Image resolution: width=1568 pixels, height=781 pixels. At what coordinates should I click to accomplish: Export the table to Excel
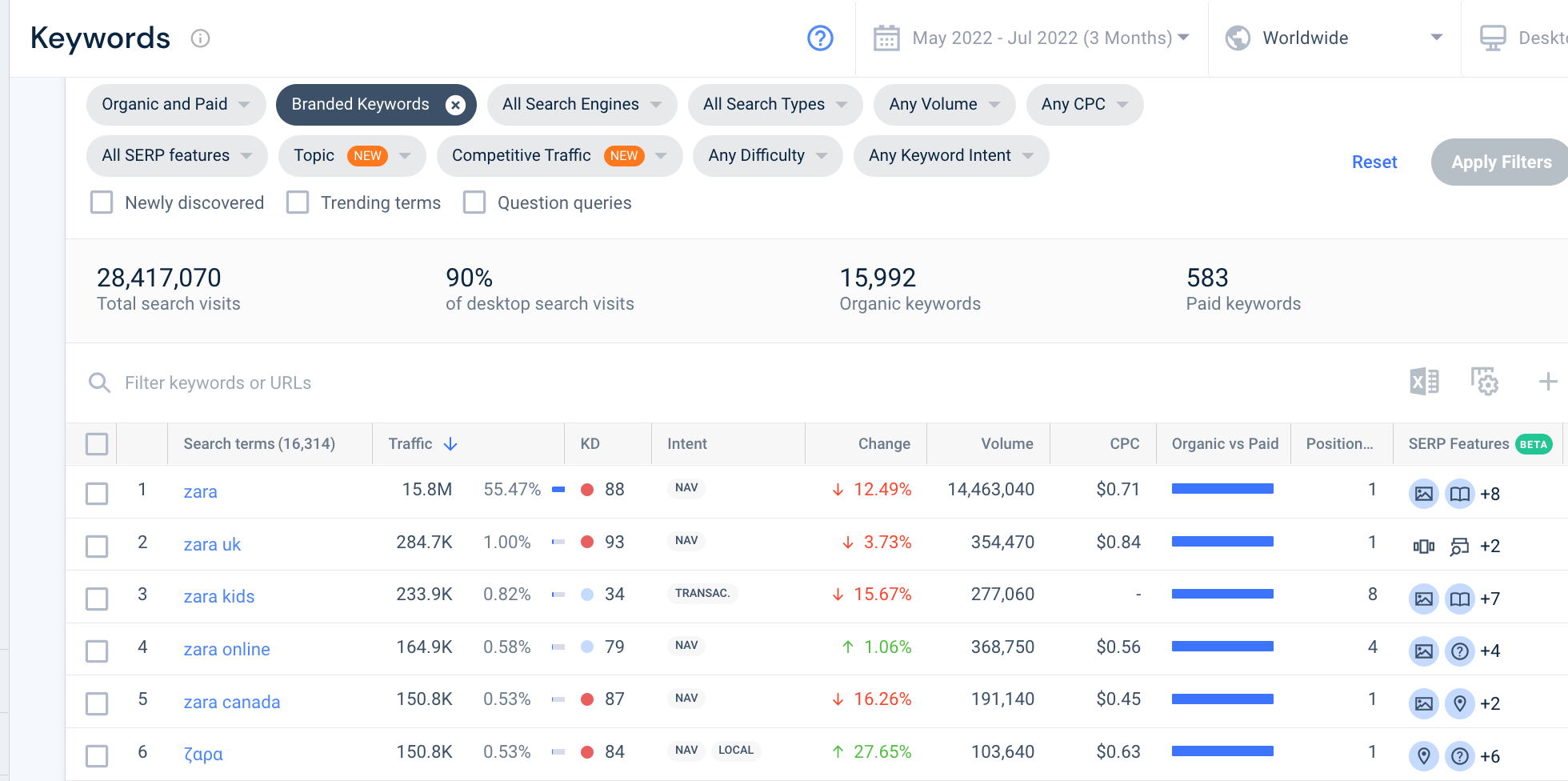pos(1424,382)
